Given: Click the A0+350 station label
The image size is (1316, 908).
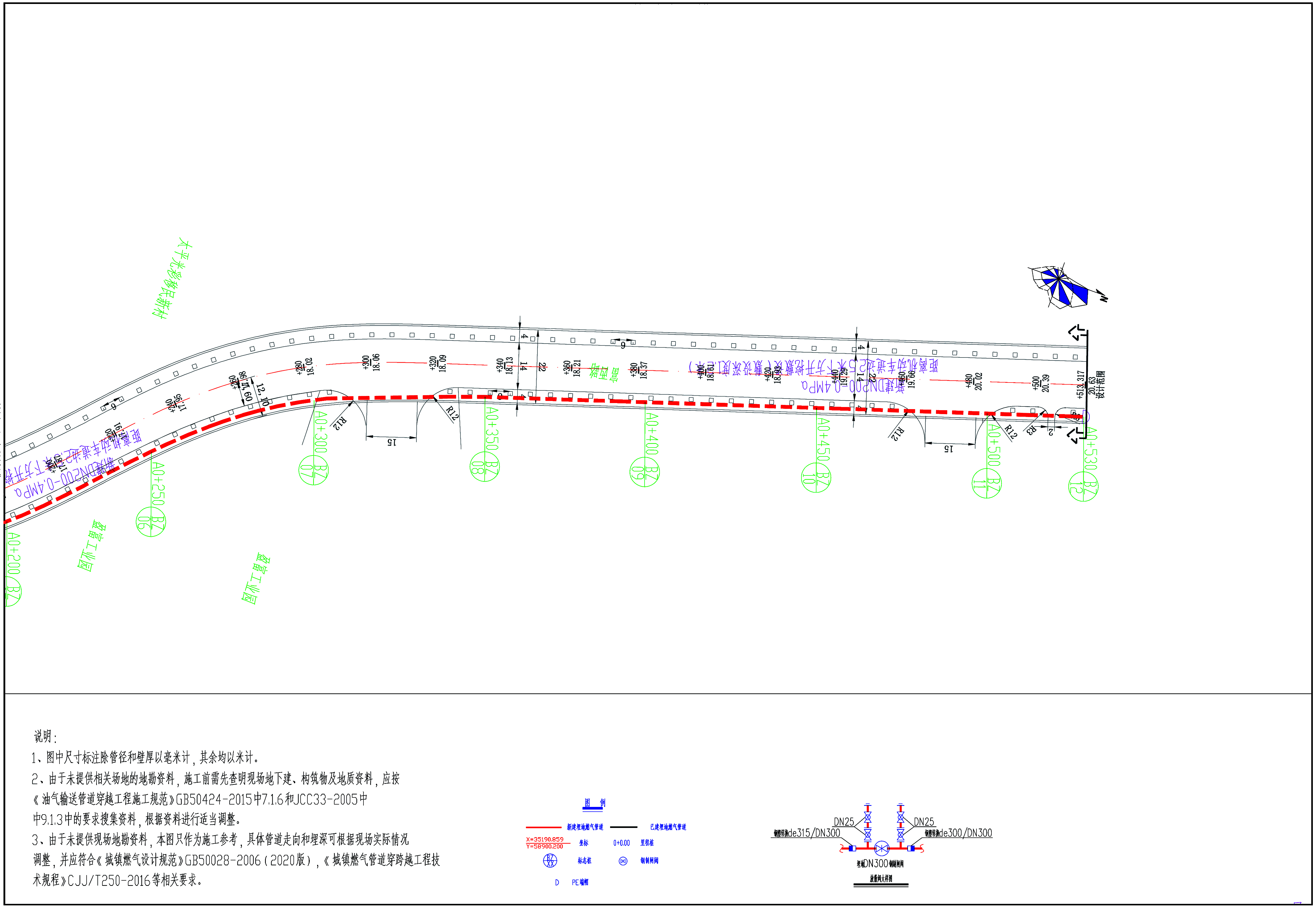Looking at the screenshot, I should pos(492,428).
